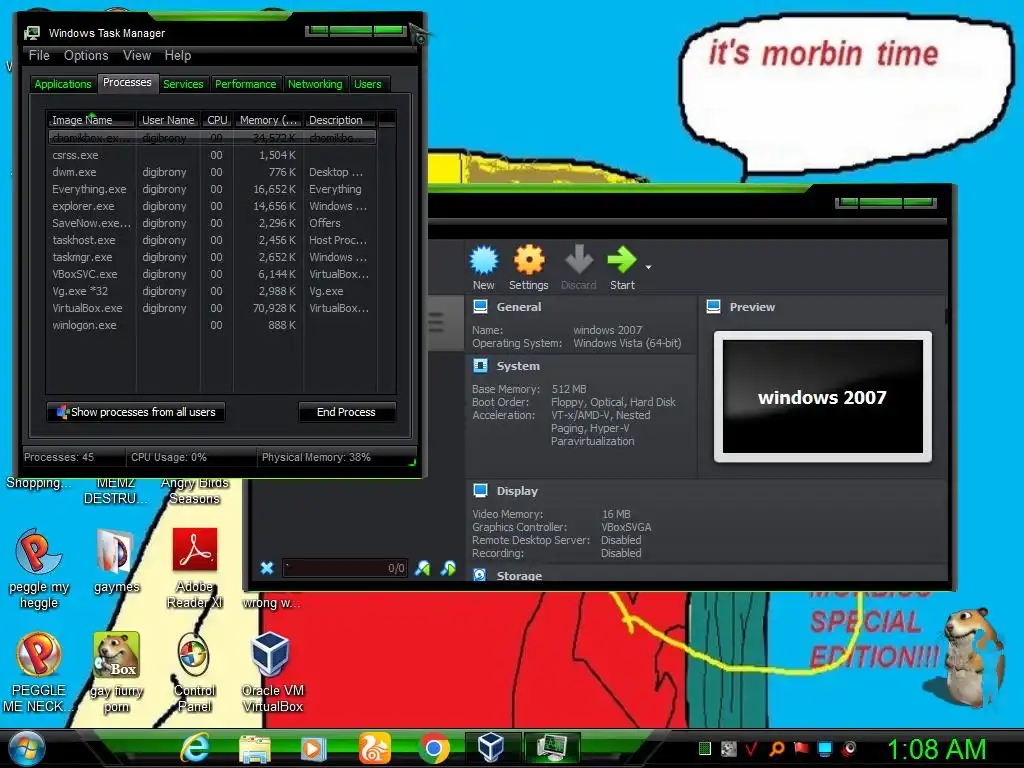Click the 1:08 AM taskbar clock
1024x768 pixels.
936,750
